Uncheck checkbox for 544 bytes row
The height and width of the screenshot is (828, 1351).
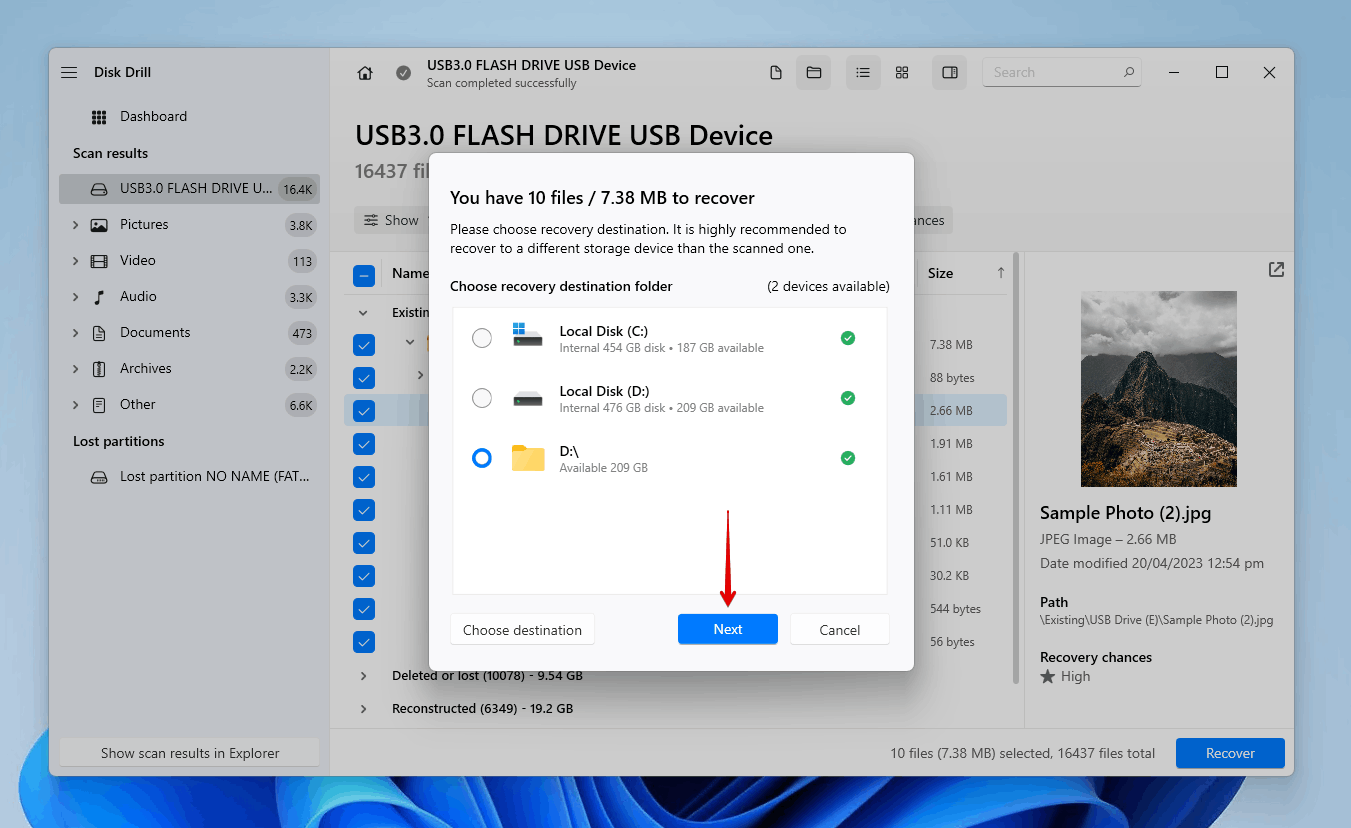pyautogui.click(x=364, y=609)
